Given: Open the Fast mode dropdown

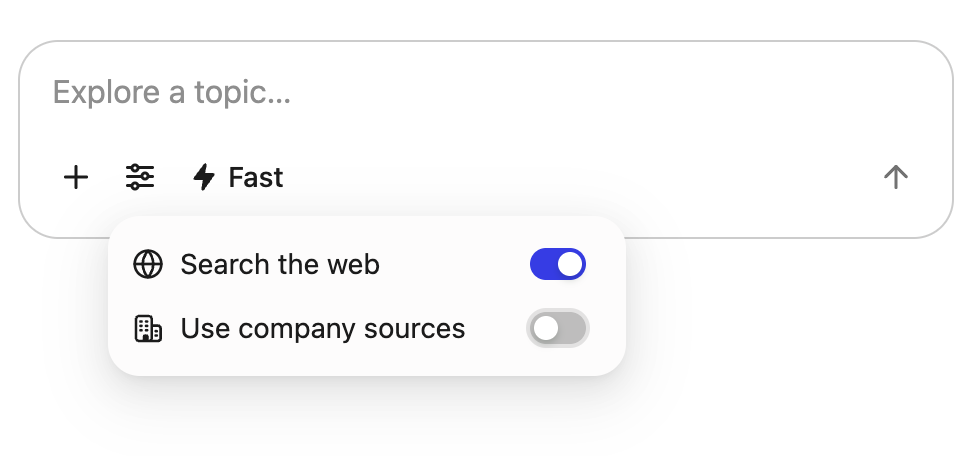Looking at the screenshot, I should (238, 178).
